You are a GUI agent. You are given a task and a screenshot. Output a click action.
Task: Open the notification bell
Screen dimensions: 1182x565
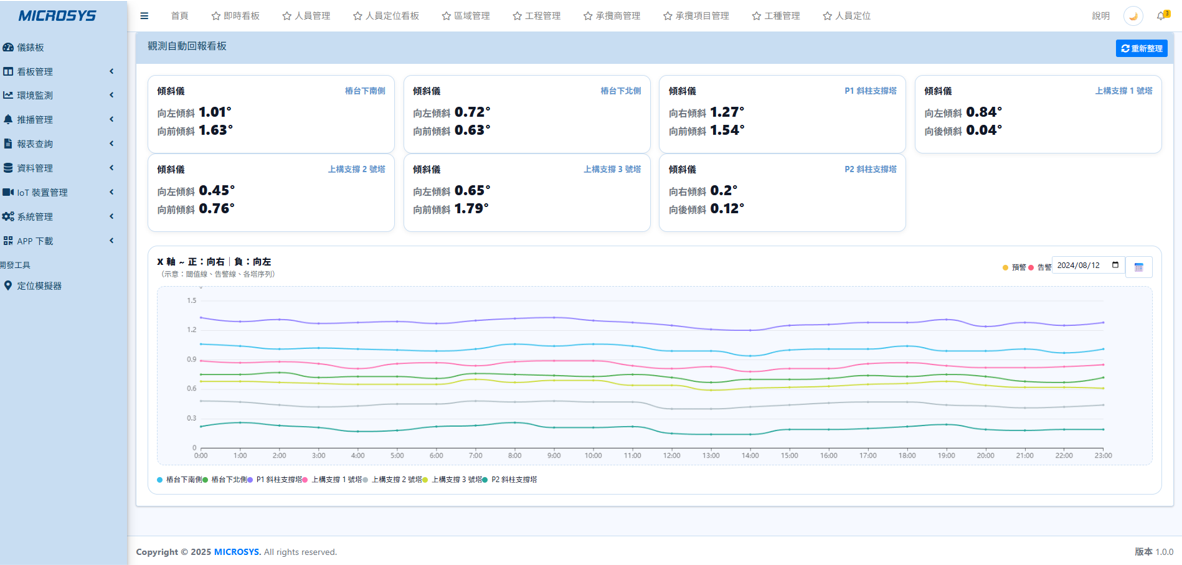1161,16
